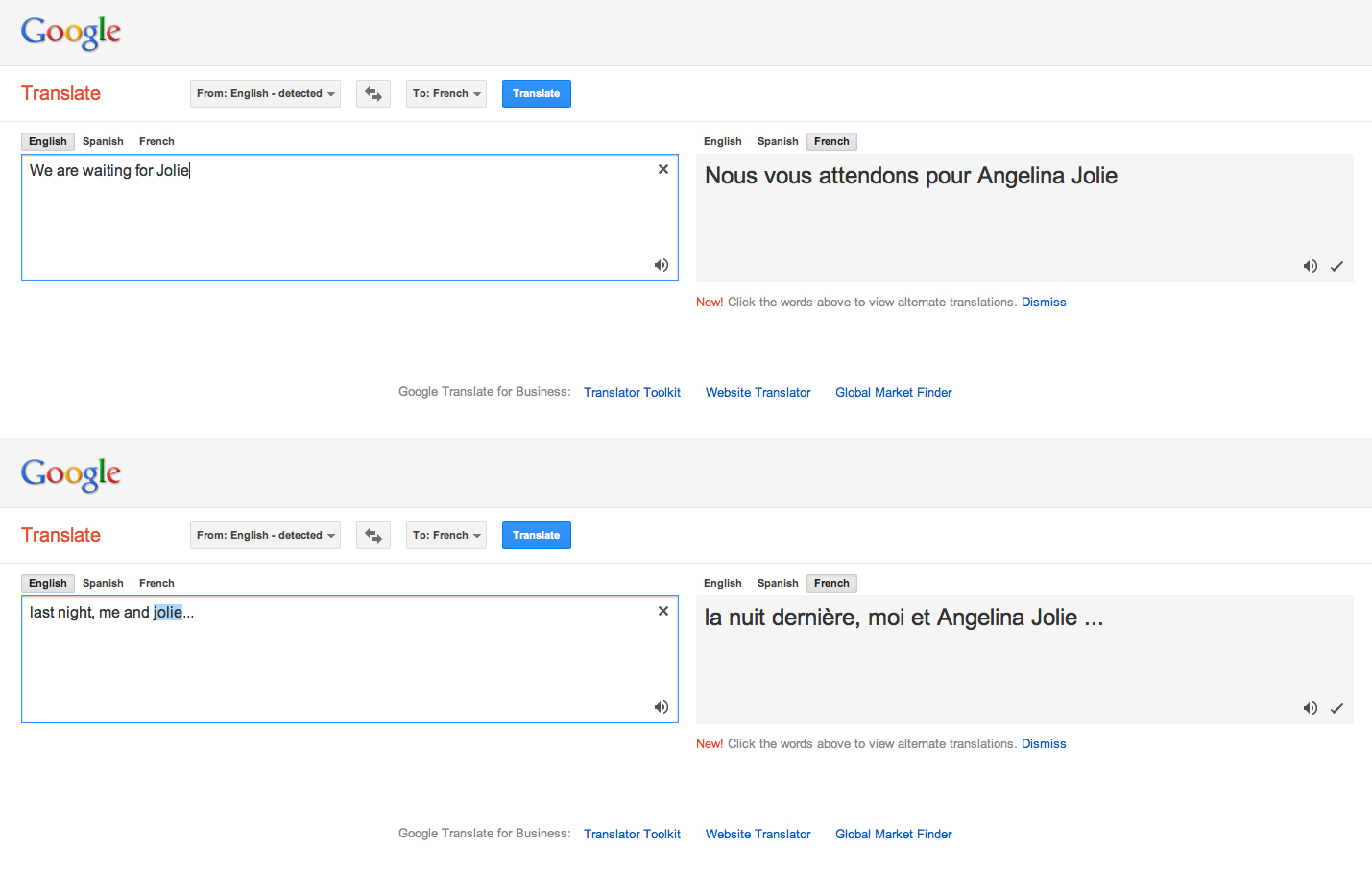
Task: Click swap languages icon in top translator
Action: tap(373, 94)
